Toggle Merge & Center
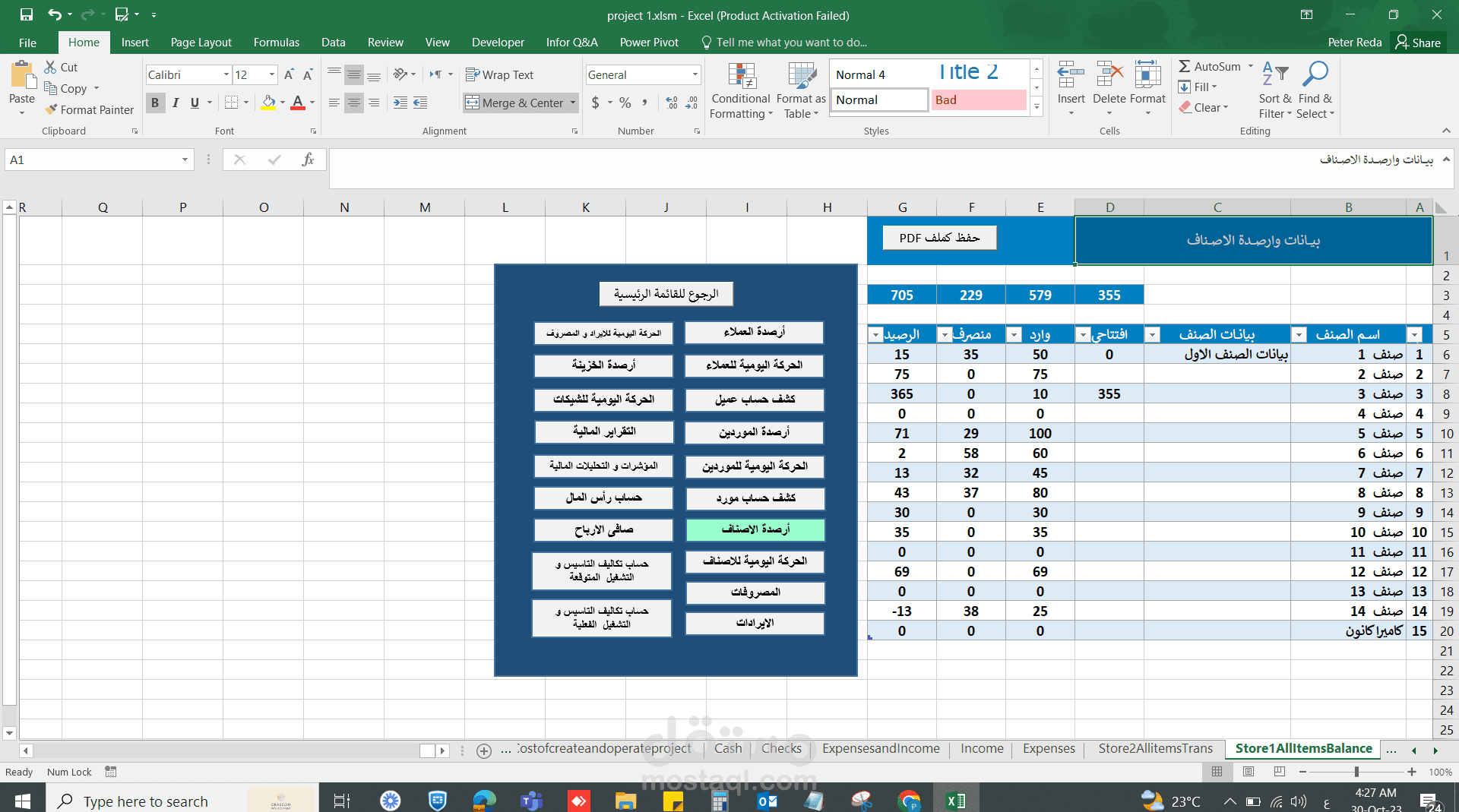 coord(514,103)
